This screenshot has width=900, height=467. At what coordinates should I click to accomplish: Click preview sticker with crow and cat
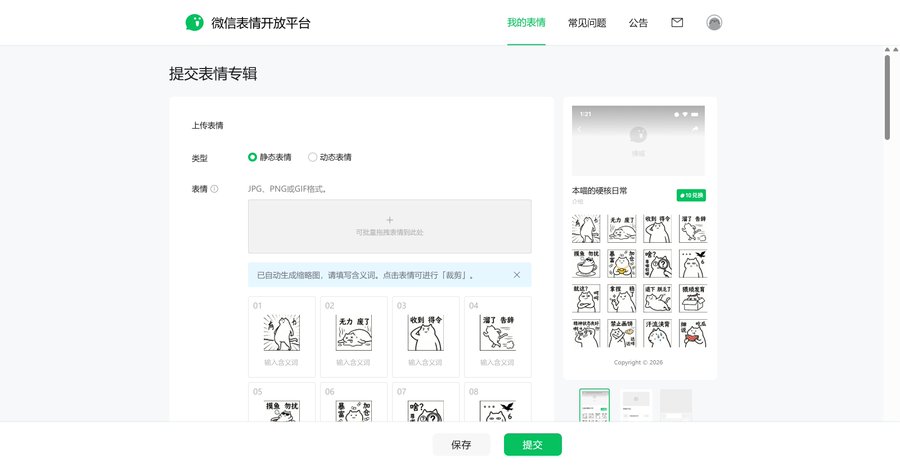(x=693, y=264)
